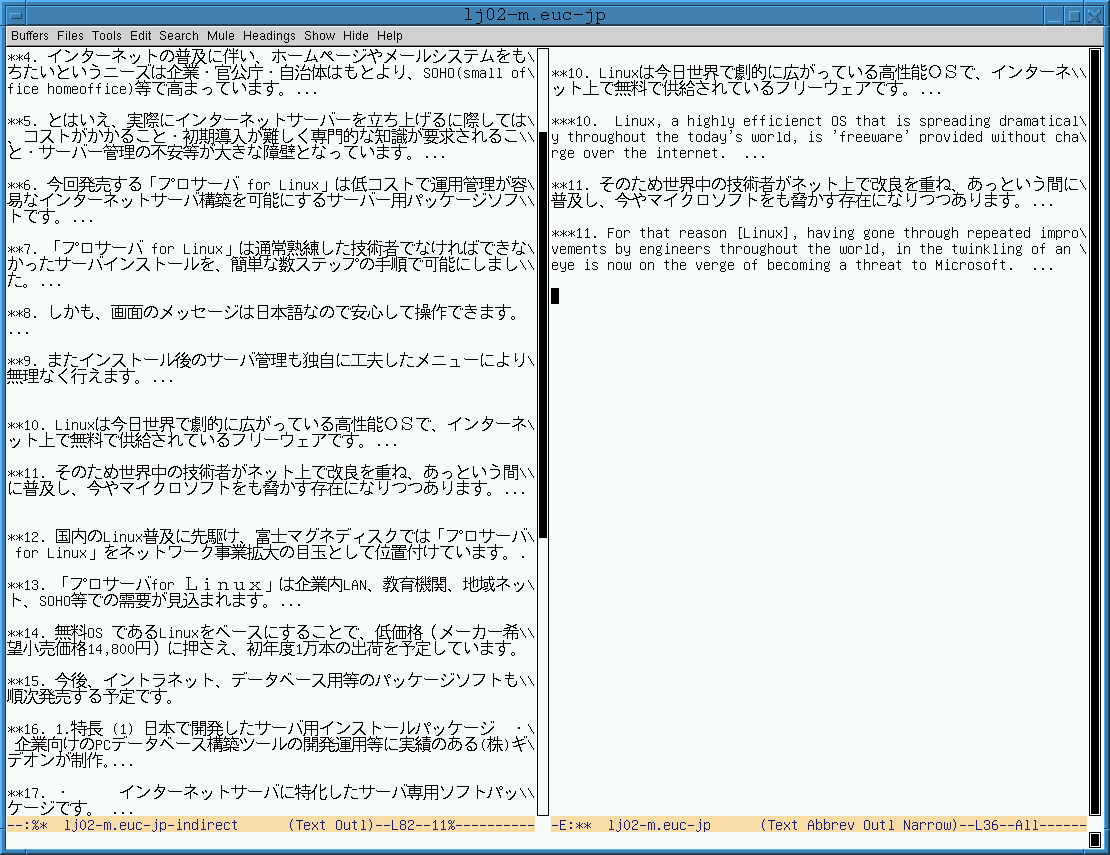This screenshot has width=1110, height=855.
Task: Expand the Show outline menu
Action: (x=320, y=35)
